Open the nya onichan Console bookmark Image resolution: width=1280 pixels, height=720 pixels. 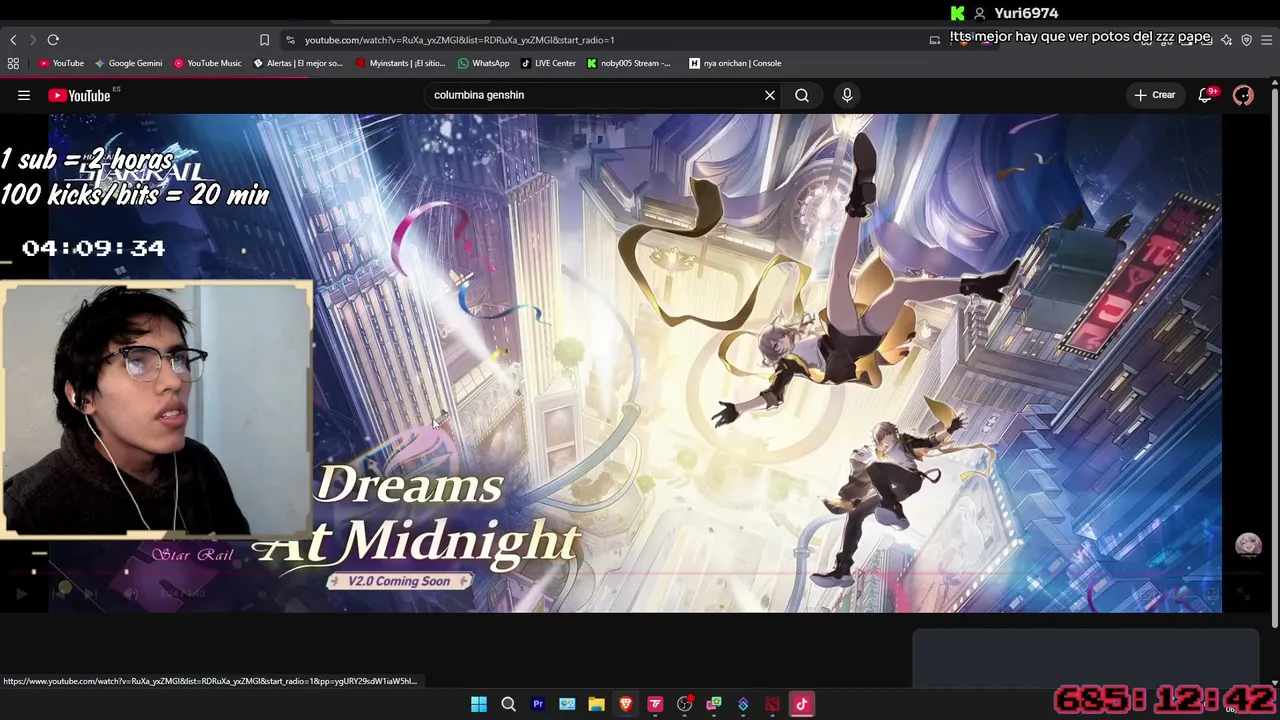pos(735,63)
